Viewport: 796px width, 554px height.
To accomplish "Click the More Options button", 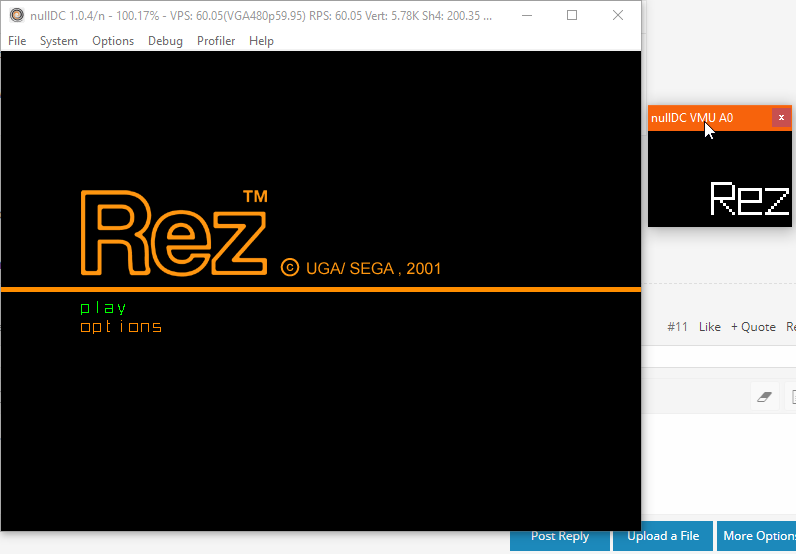I will [x=756, y=536].
